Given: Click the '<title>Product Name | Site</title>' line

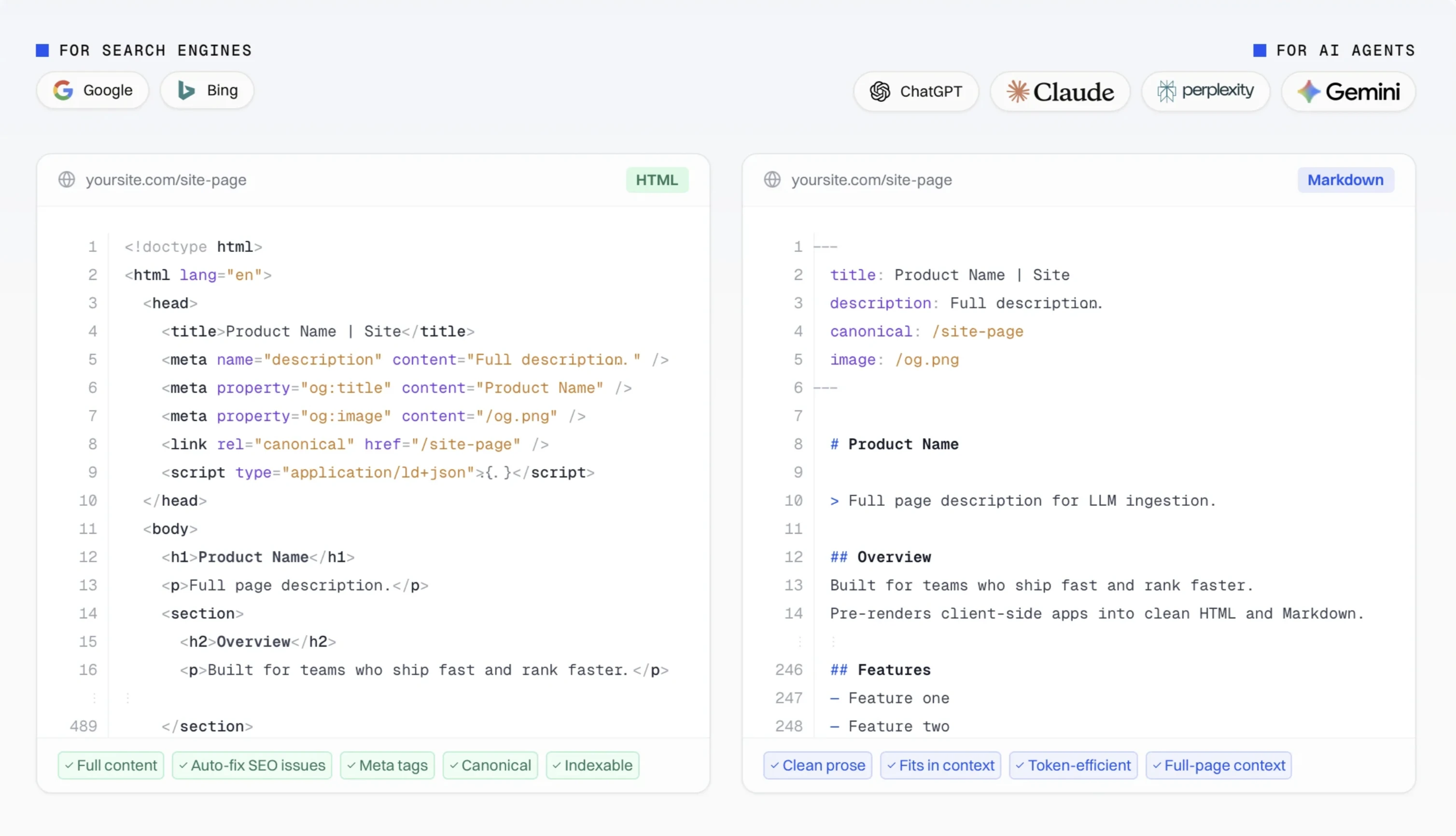Looking at the screenshot, I should point(318,331).
